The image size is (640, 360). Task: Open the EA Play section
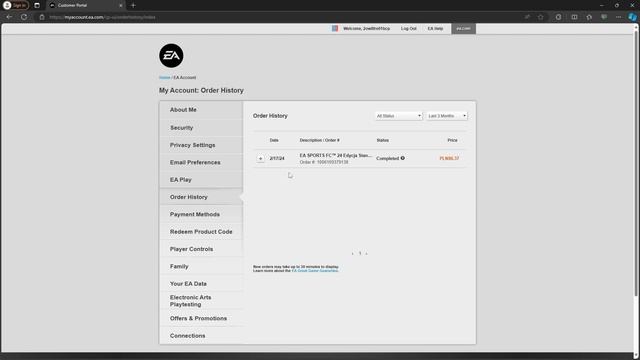(201, 180)
